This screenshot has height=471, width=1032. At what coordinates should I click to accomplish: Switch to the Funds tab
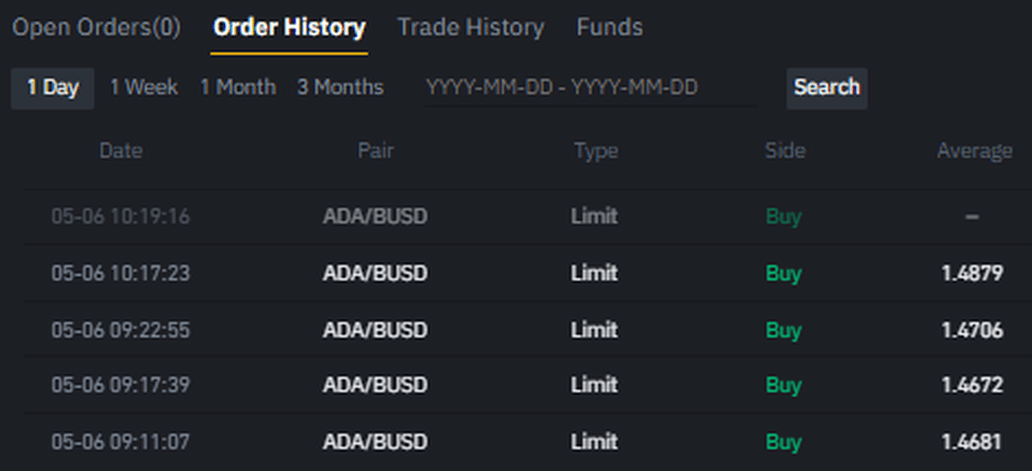tap(609, 27)
